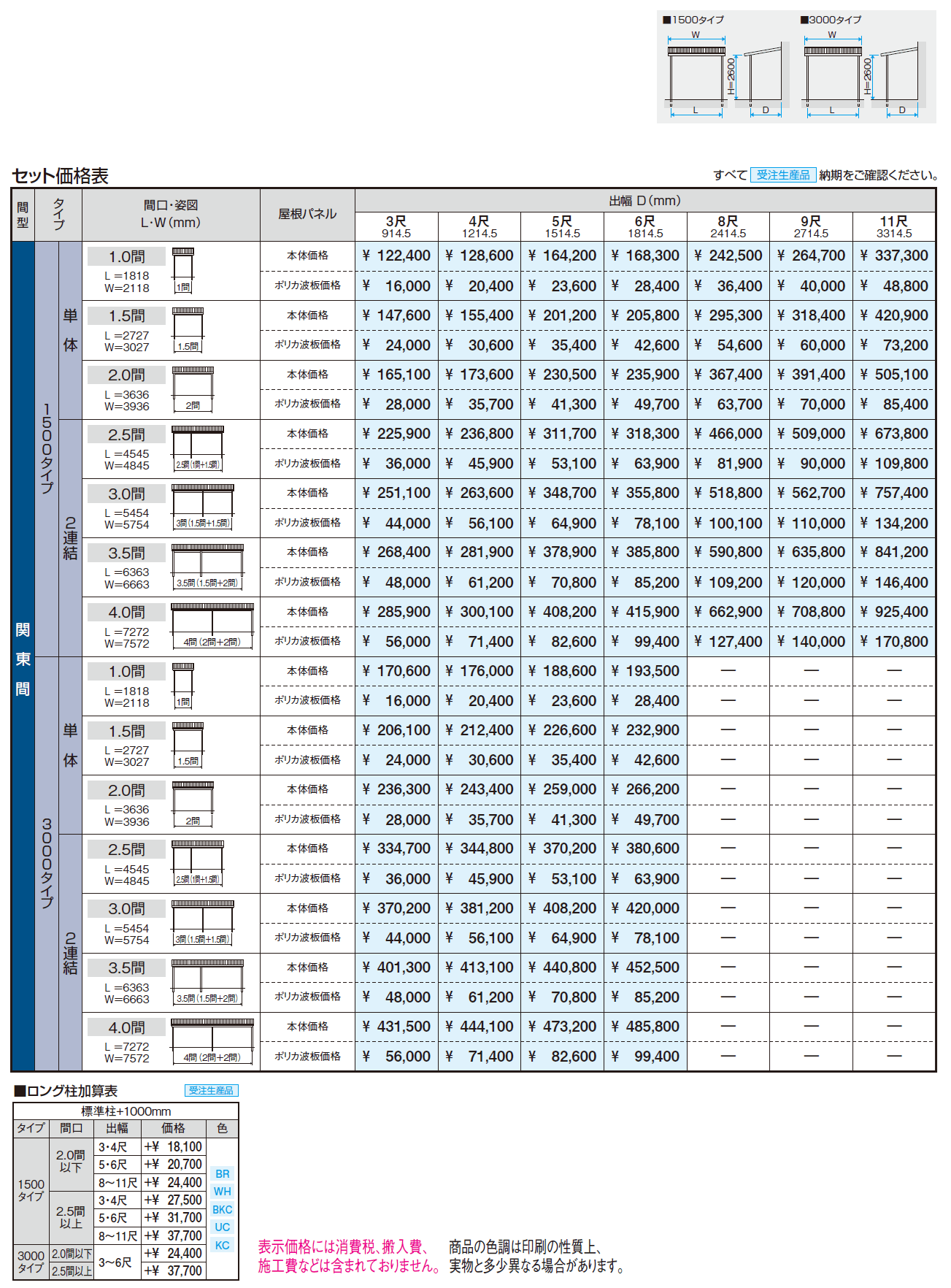Click the 1.0間 diagram in 1500タイプ section
This screenshot has width=951, height=1288.
pyautogui.click(x=183, y=270)
